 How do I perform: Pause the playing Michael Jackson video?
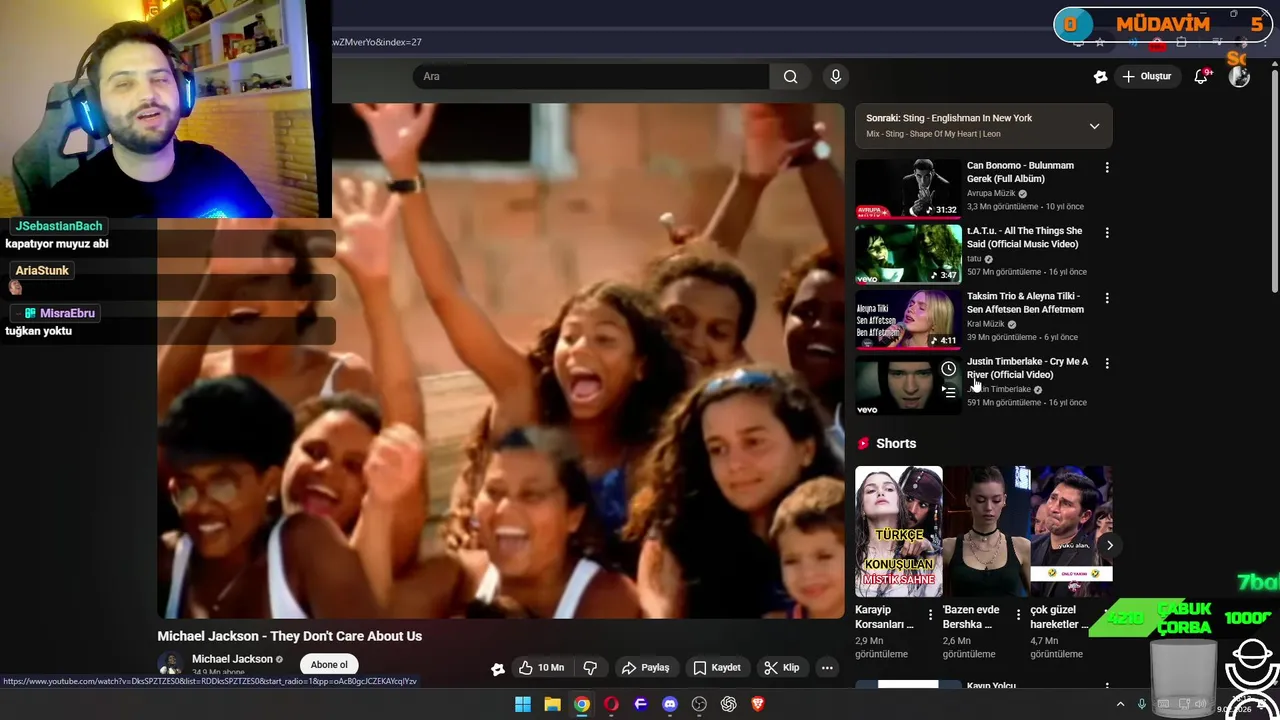(x=500, y=361)
